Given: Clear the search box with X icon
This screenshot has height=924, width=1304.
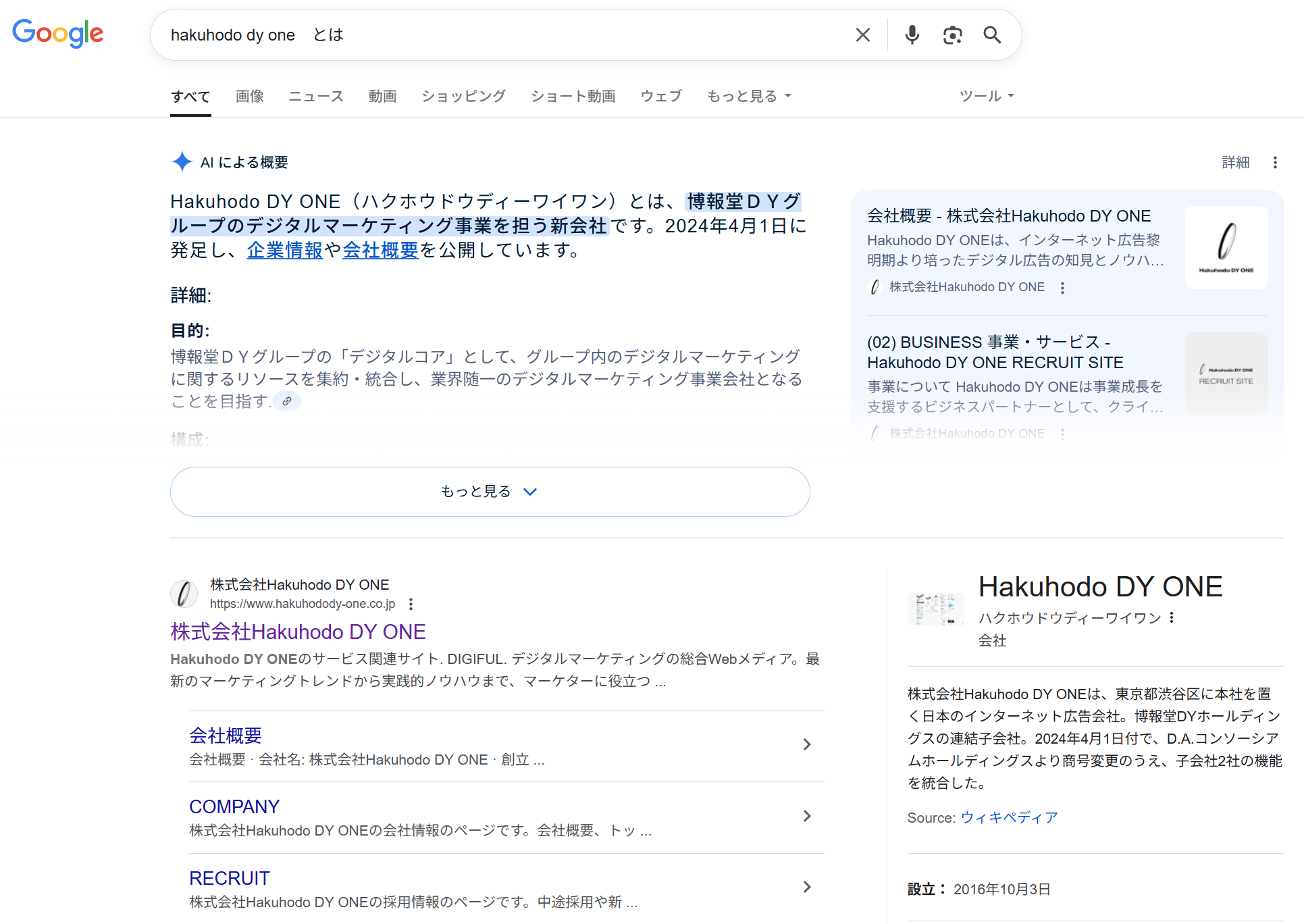Looking at the screenshot, I should pos(862,35).
